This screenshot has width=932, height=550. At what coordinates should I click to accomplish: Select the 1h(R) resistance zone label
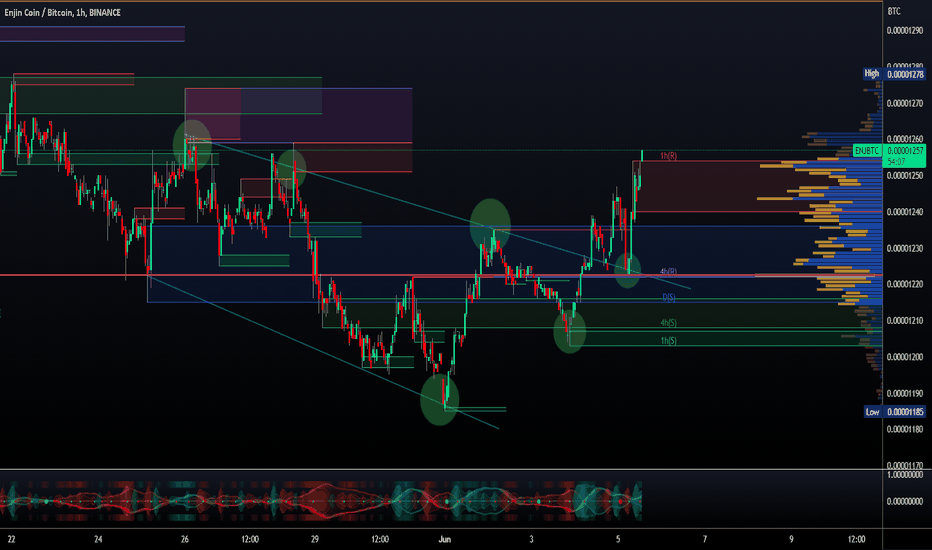pyautogui.click(x=669, y=156)
